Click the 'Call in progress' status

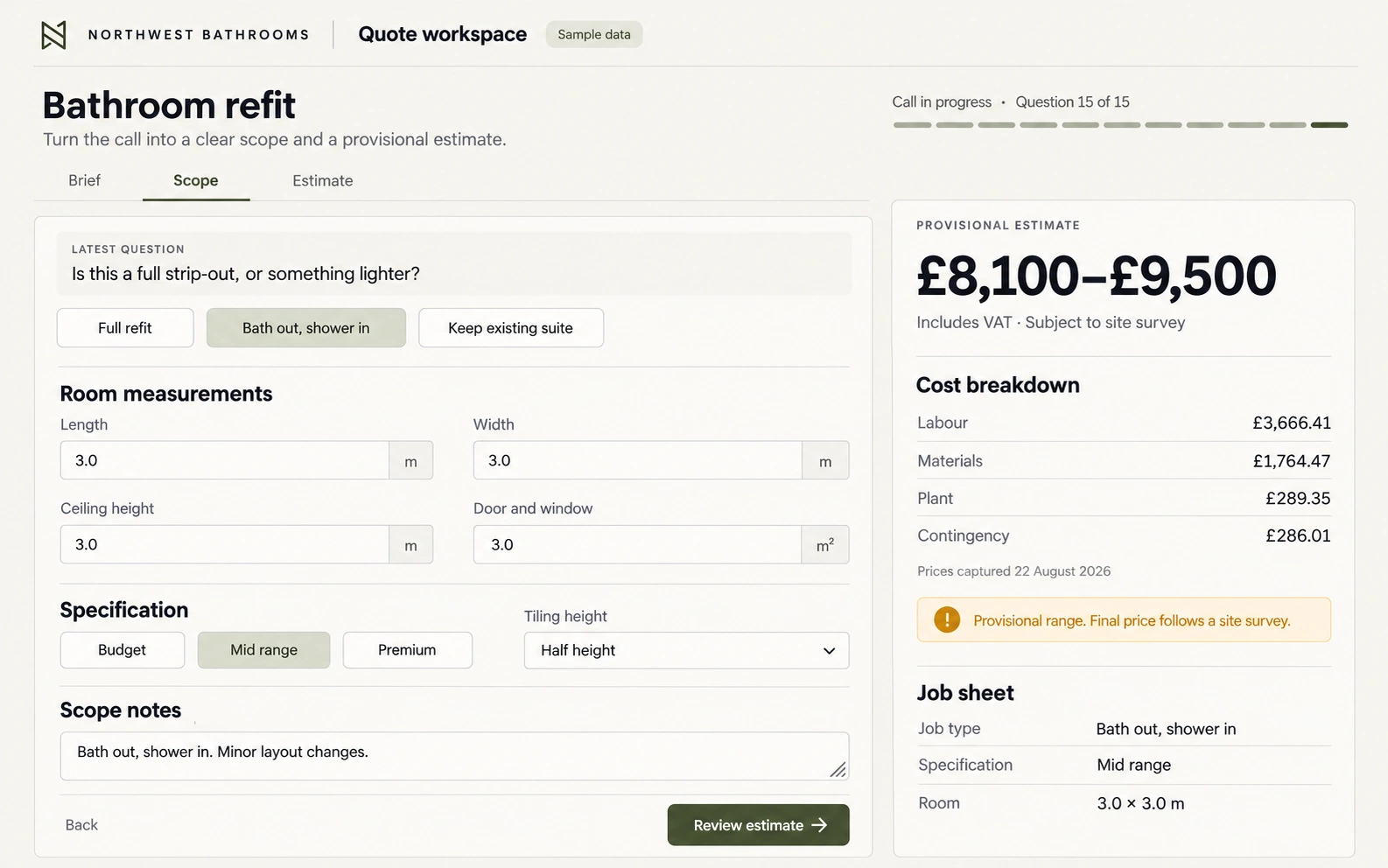point(942,102)
